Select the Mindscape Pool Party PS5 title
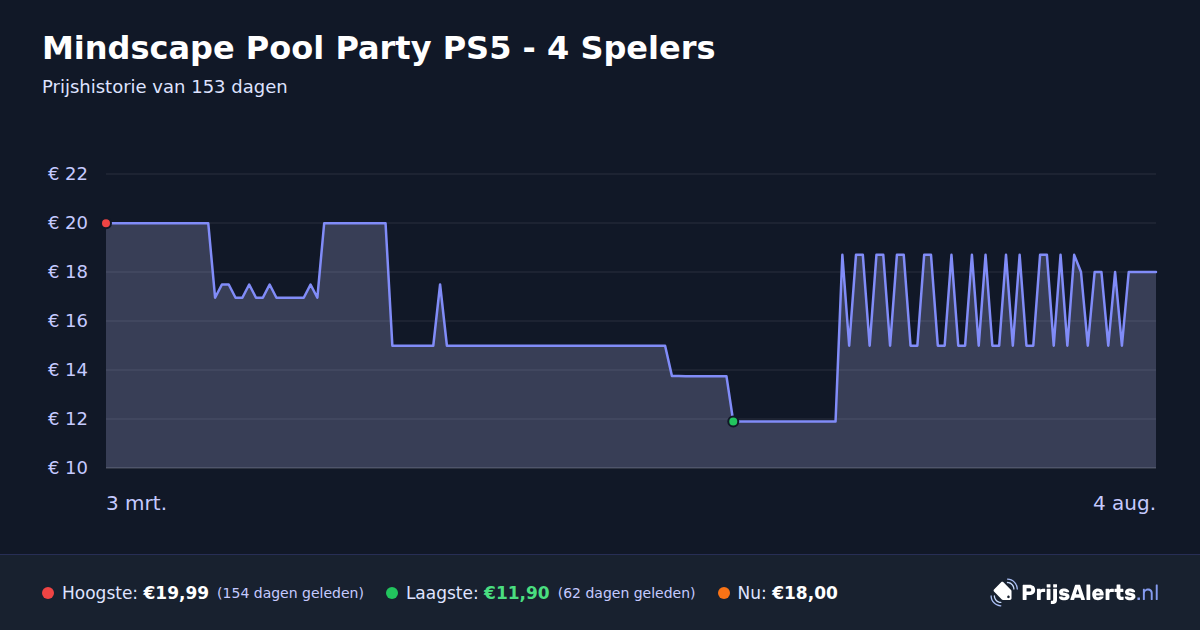 point(379,48)
